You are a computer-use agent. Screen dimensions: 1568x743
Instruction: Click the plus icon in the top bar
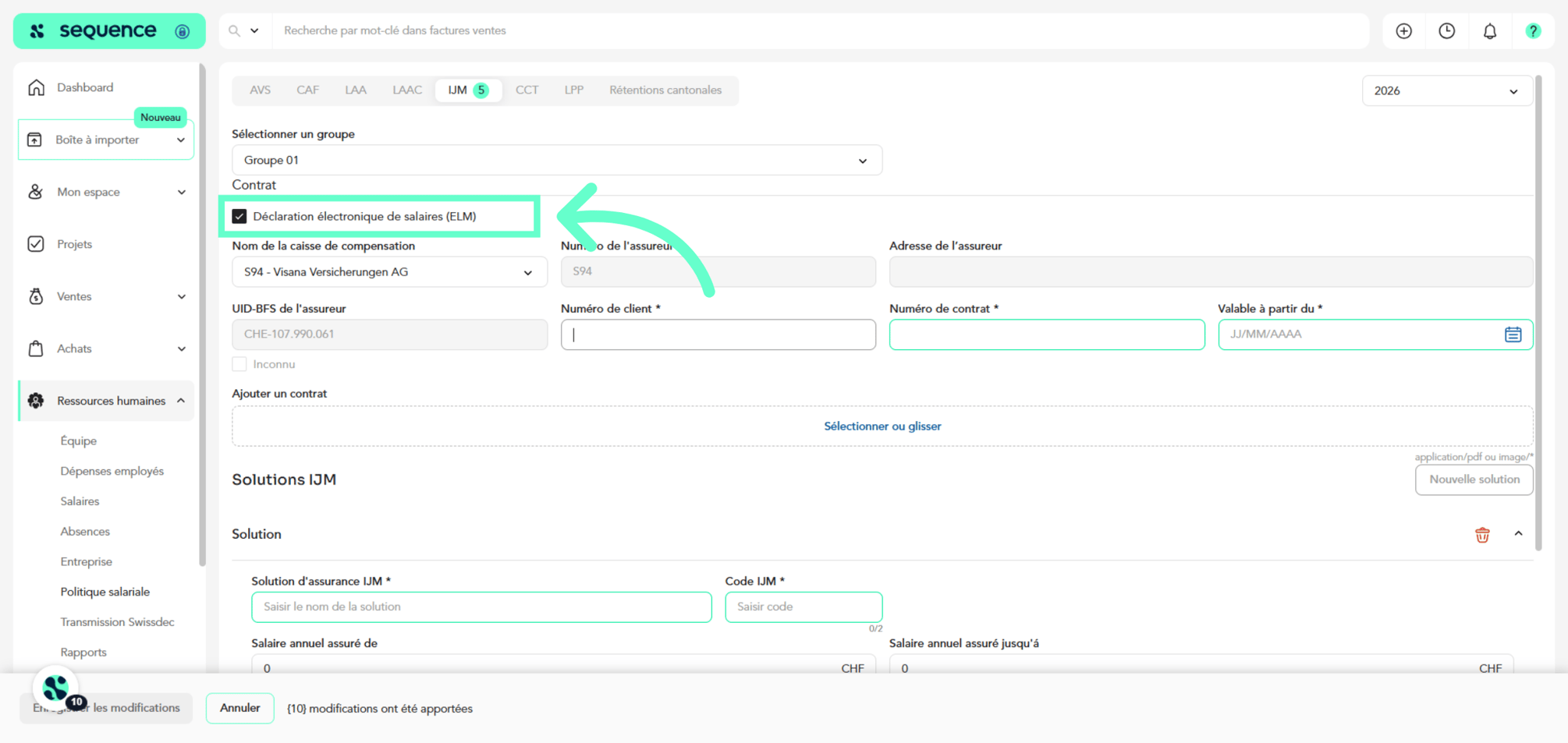1403,30
